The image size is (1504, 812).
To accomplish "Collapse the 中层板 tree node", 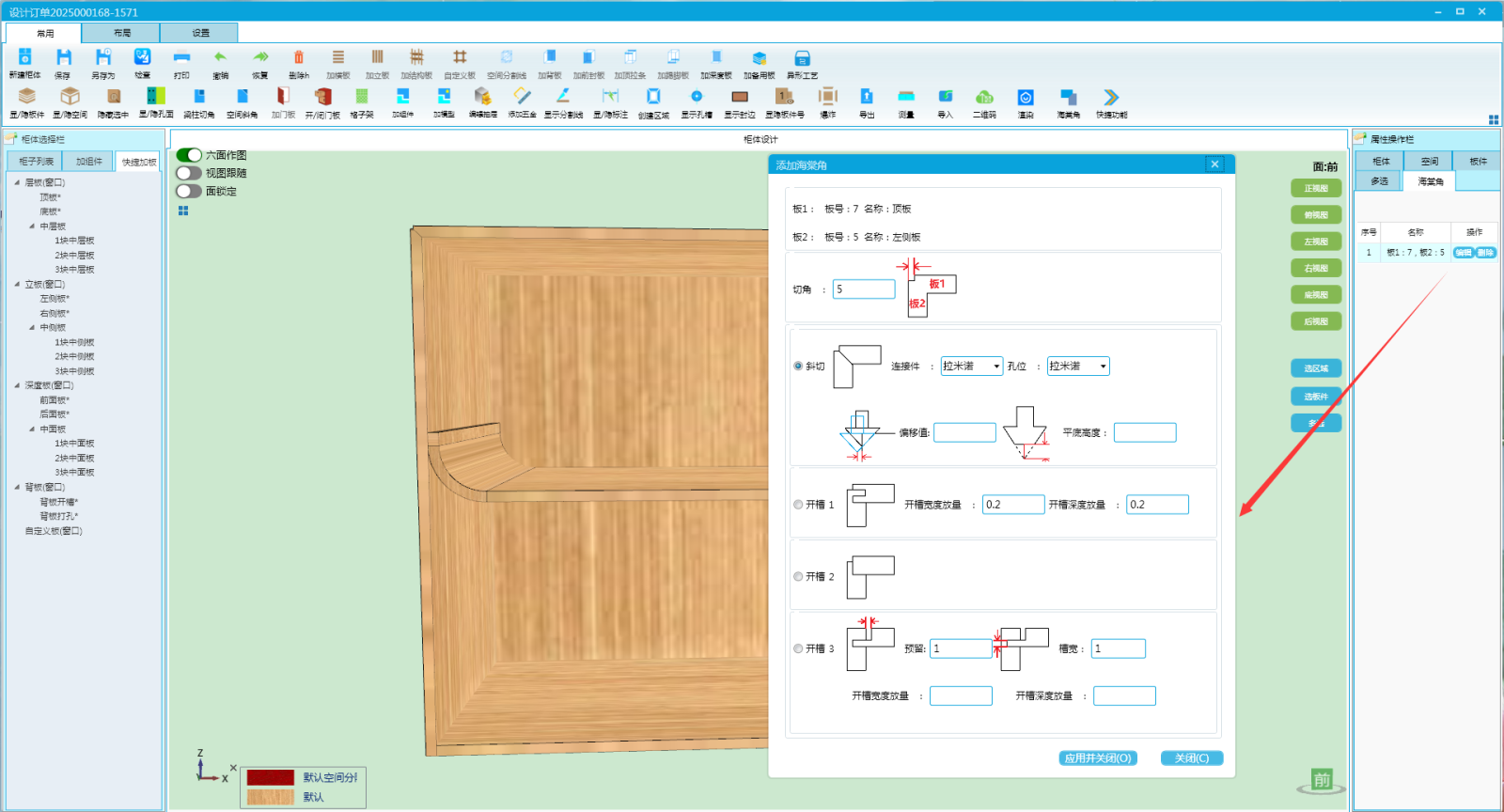I will [x=32, y=226].
